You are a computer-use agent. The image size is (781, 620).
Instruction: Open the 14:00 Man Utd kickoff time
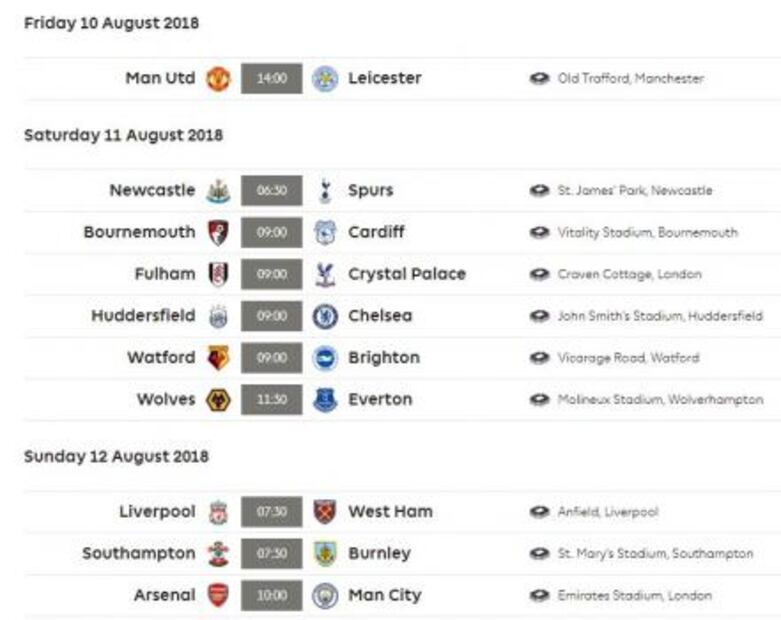tap(272, 78)
